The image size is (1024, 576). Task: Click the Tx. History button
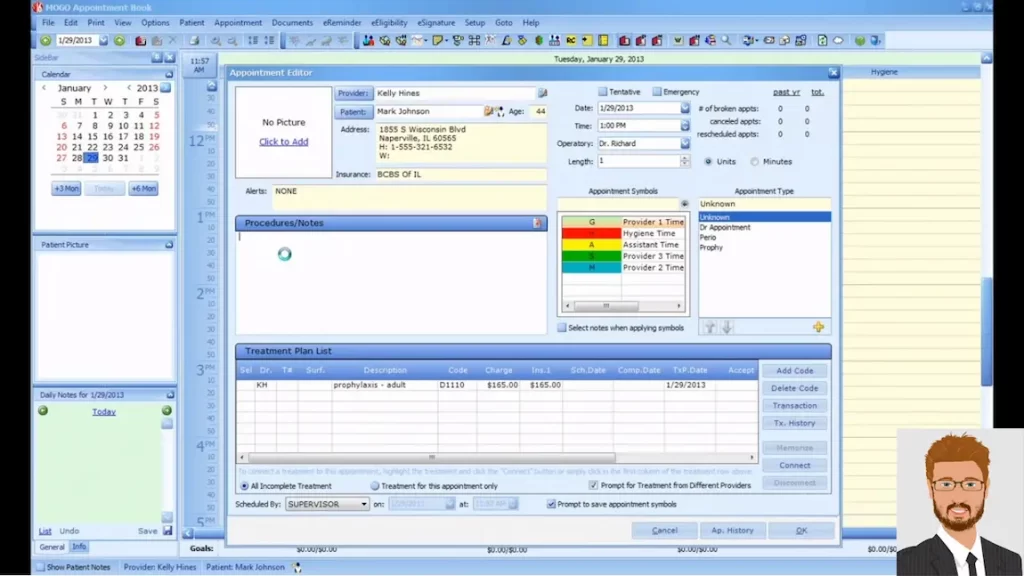pos(795,423)
